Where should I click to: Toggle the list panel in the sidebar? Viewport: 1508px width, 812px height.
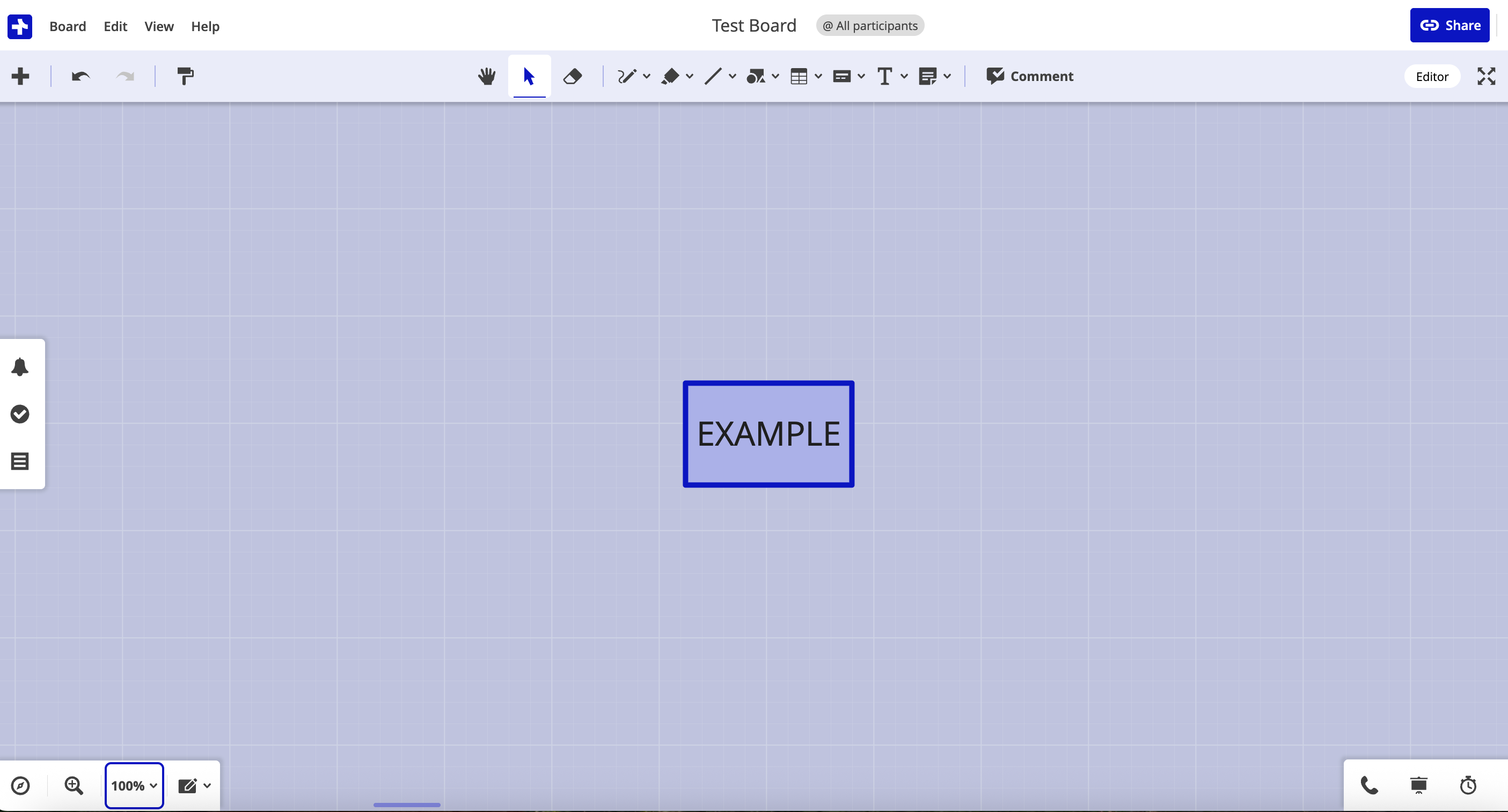pos(20,461)
